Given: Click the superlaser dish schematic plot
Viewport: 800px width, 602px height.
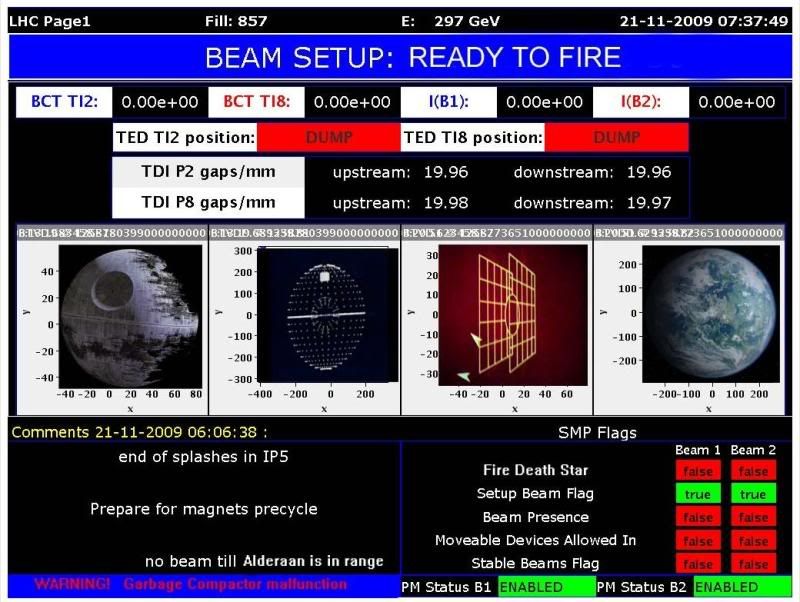Looking at the screenshot, I should [x=328, y=315].
